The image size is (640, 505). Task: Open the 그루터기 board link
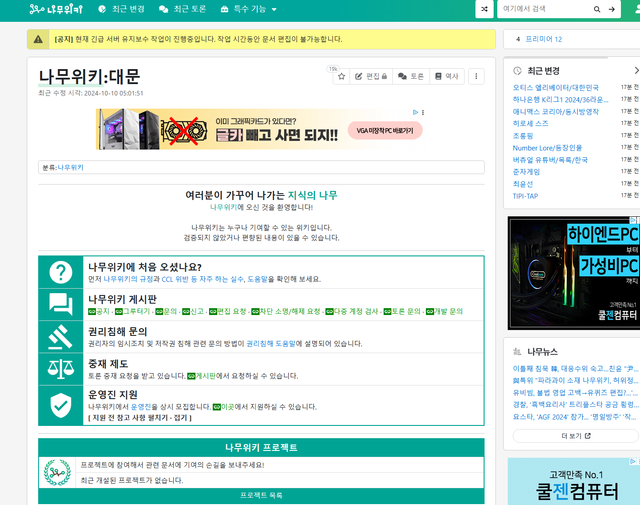point(133,311)
